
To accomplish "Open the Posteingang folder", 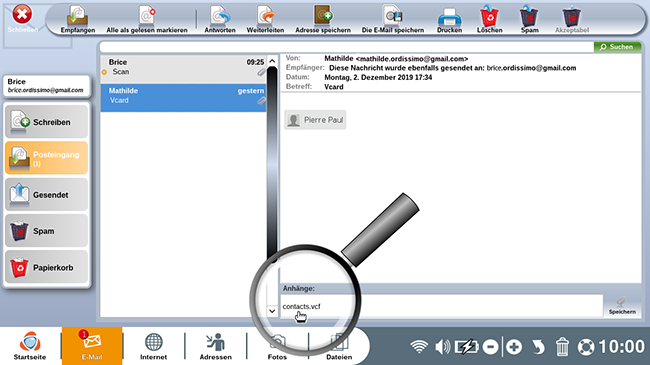I will 46,158.
